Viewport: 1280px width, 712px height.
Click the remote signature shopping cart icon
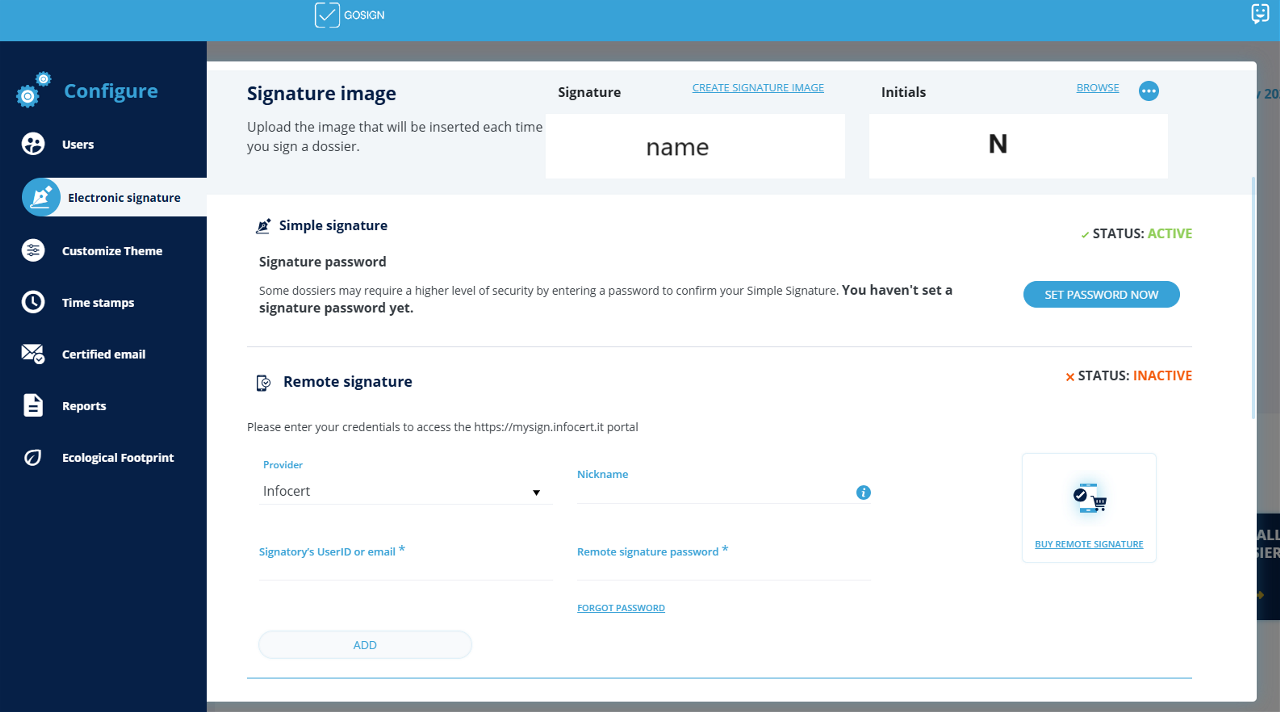pyautogui.click(x=1089, y=498)
